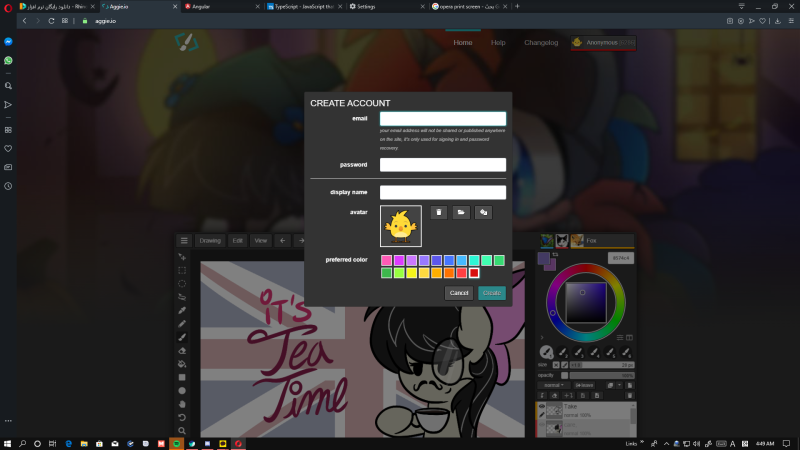This screenshot has width=800, height=450.
Task: Open the Edit menu
Action: pos(238,240)
